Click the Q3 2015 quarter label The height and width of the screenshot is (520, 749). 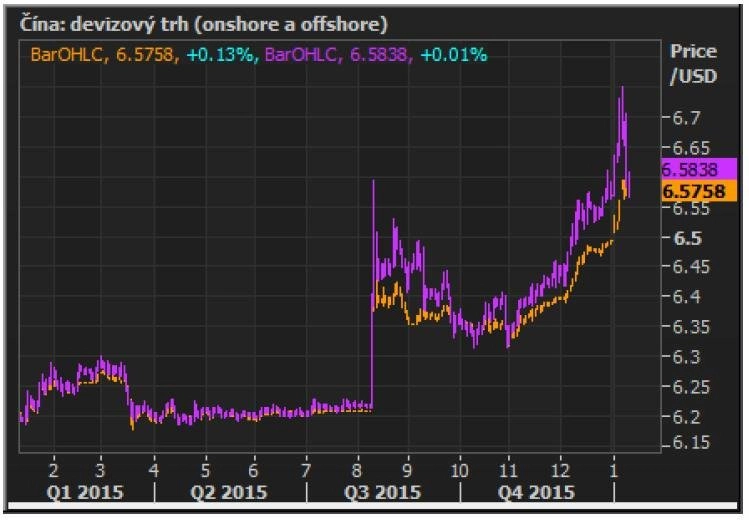[x=382, y=492]
